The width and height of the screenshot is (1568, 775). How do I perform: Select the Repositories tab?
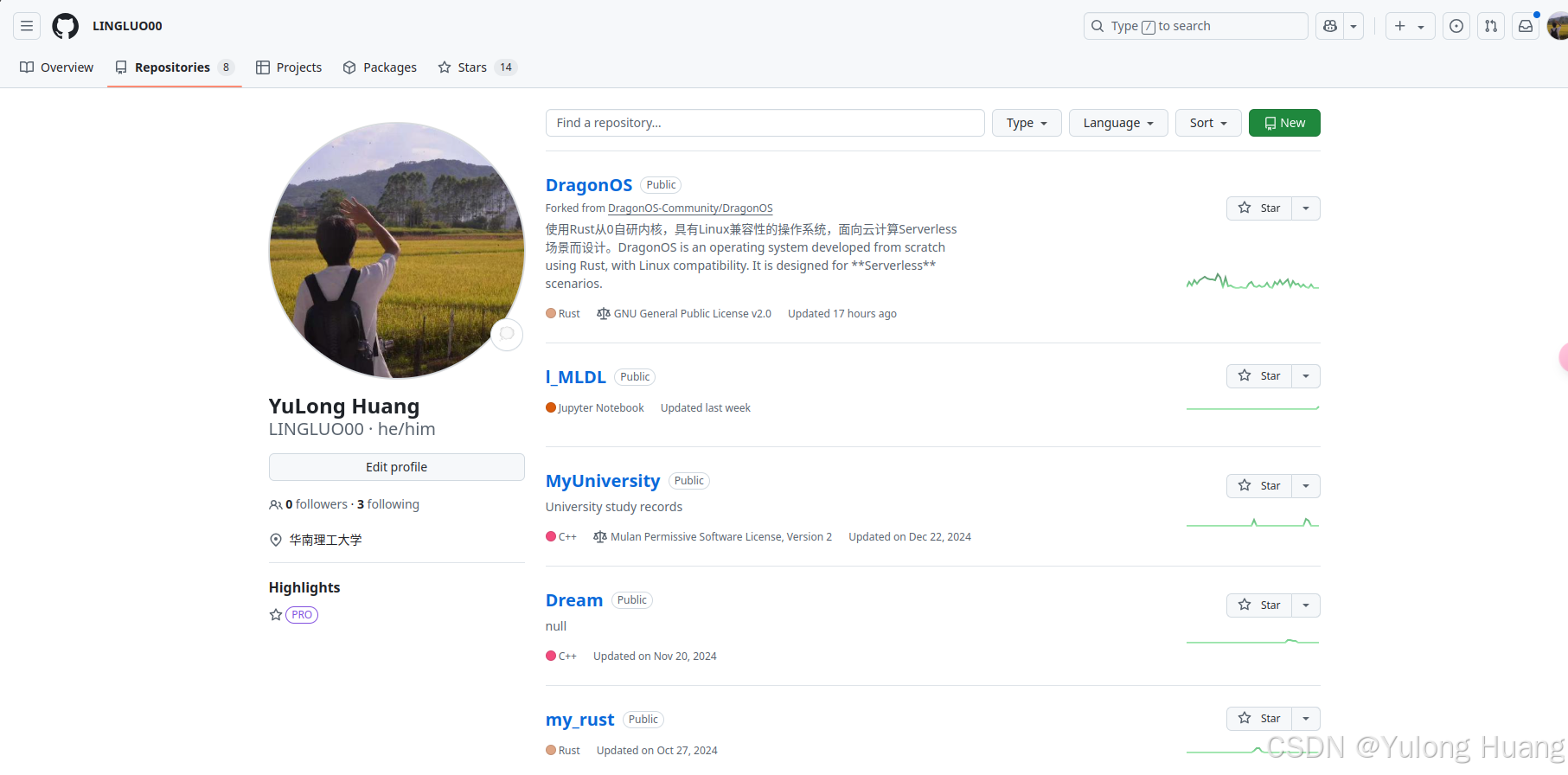coord(174,67)
